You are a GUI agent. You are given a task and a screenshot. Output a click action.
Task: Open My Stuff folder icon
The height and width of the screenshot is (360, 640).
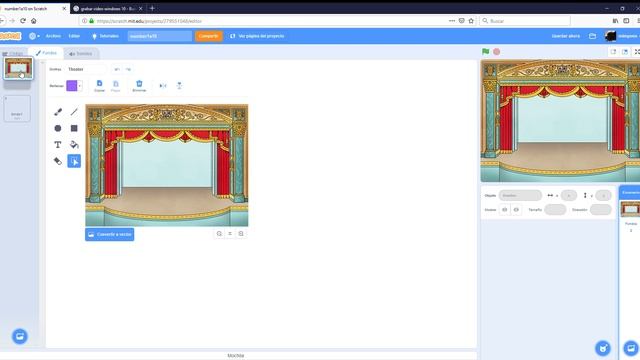point(592,36)
